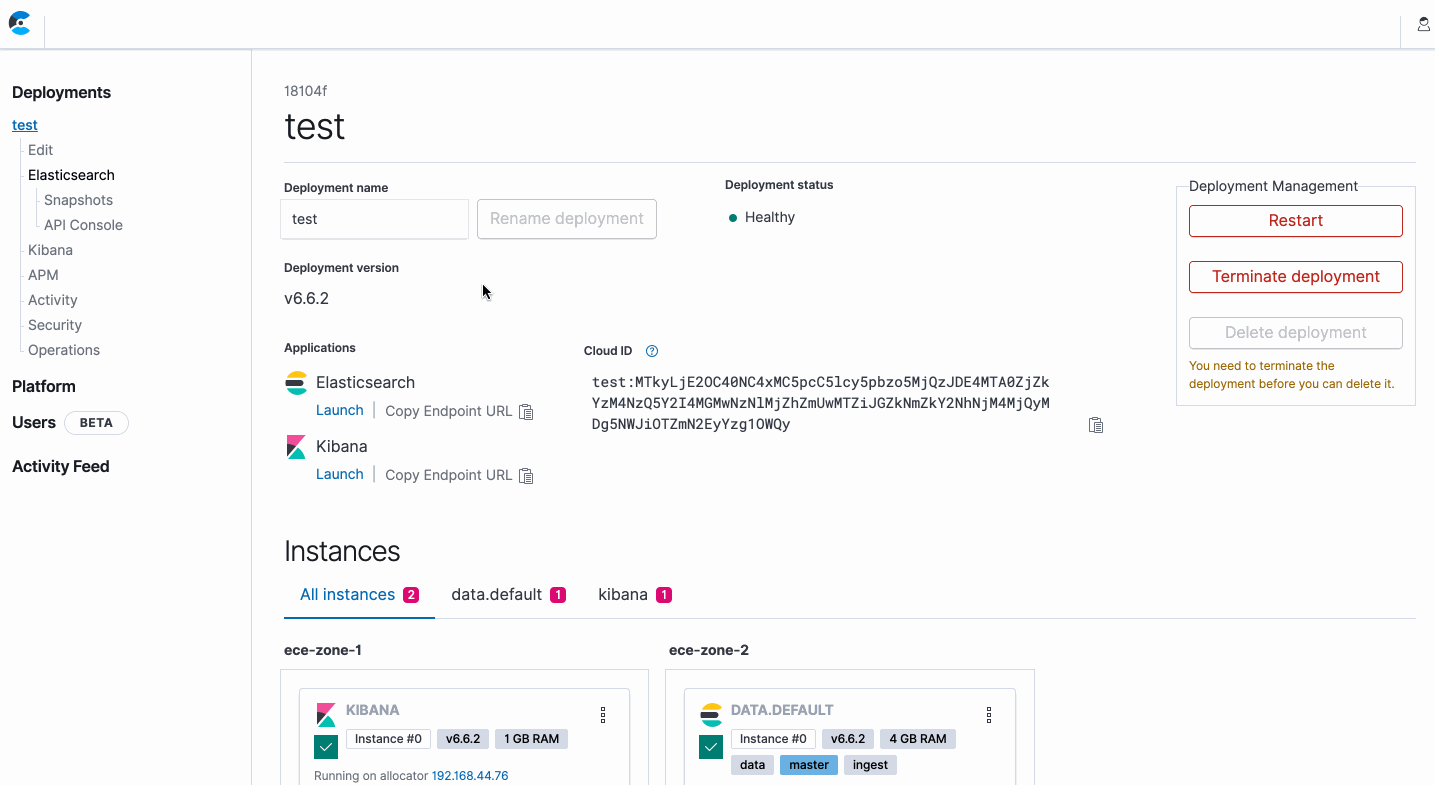
Task: Click the Cloud ID string text
Action: point(820,403)
